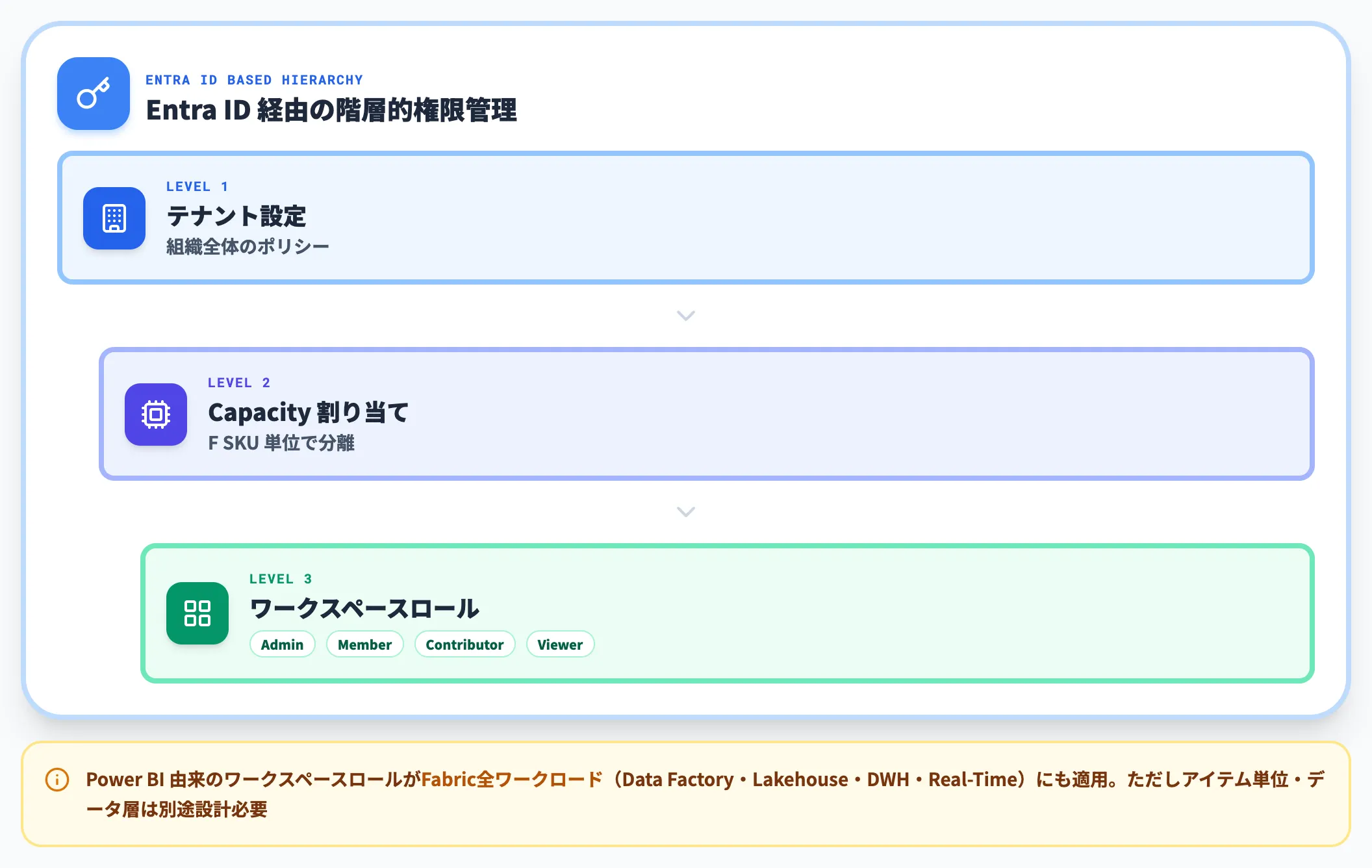Image resolution: width=1372 pixels, height=868 pixels.
Task: Select the Viewer role badge
Action: [x=560, y=645]
